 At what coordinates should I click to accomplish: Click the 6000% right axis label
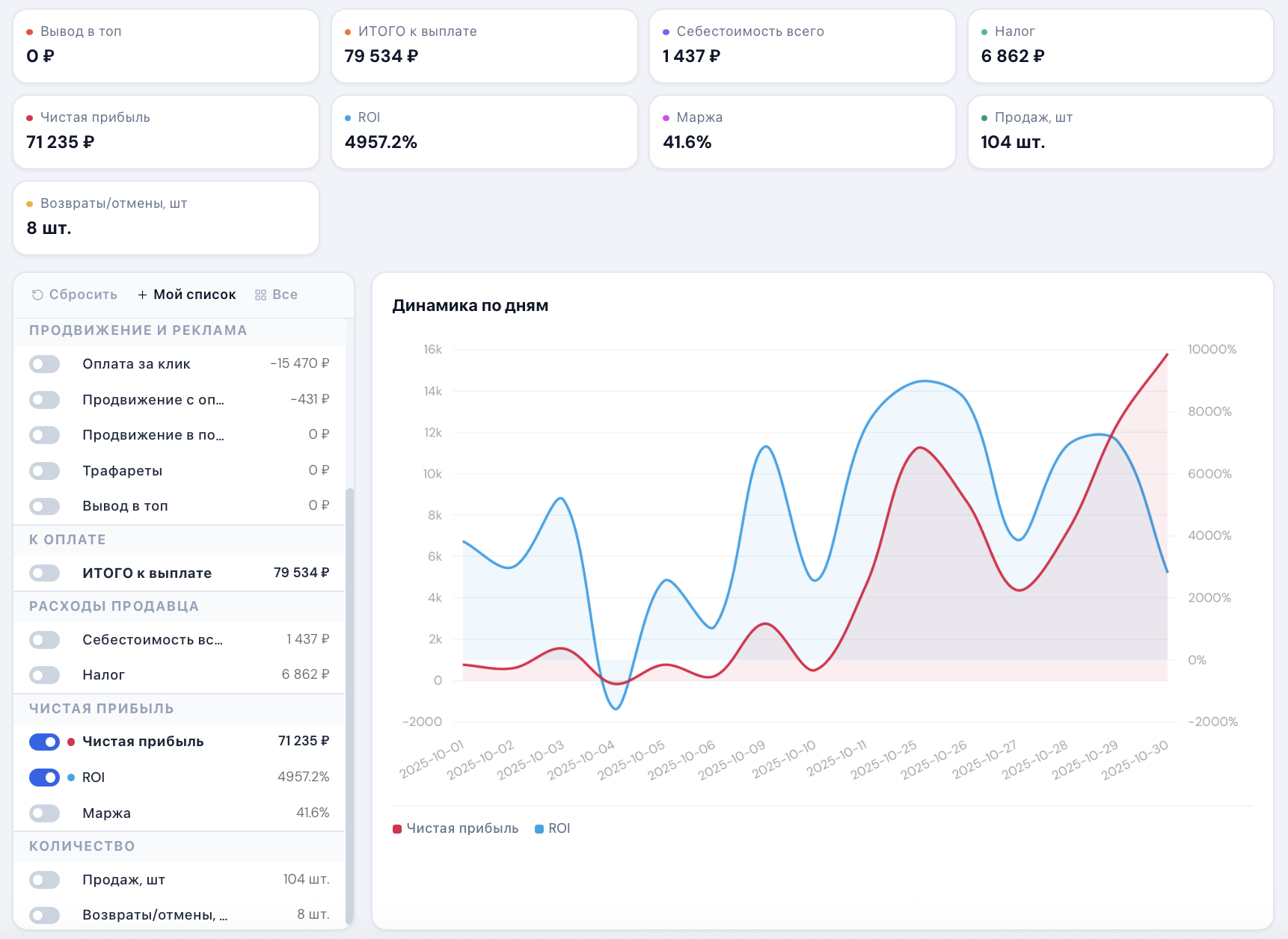pyautogui.click(x=1209, y=473)
